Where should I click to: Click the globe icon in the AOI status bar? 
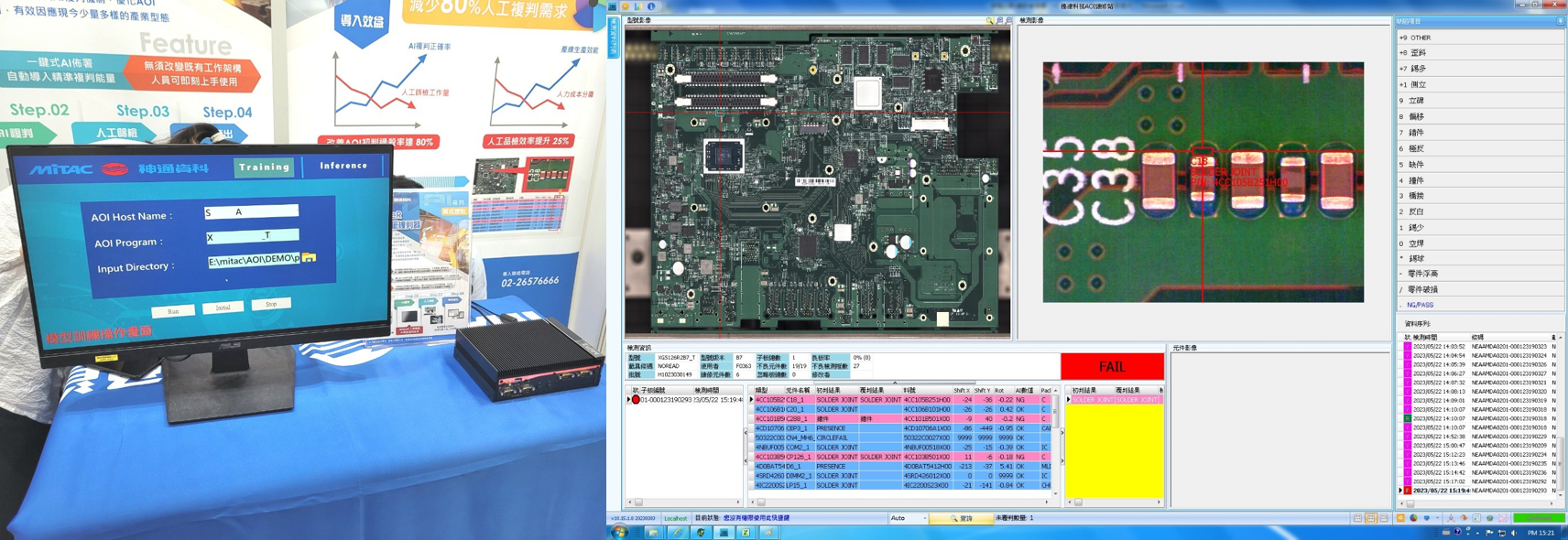pos(1489,518)
